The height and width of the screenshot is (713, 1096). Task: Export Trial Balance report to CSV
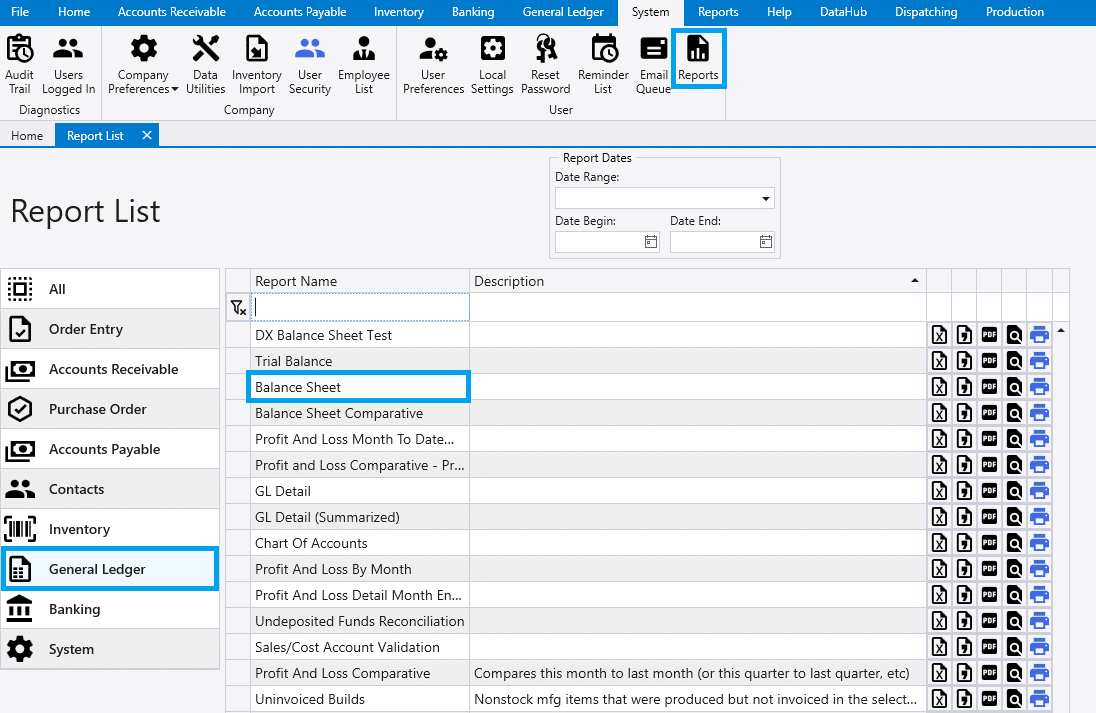point(965,361)
